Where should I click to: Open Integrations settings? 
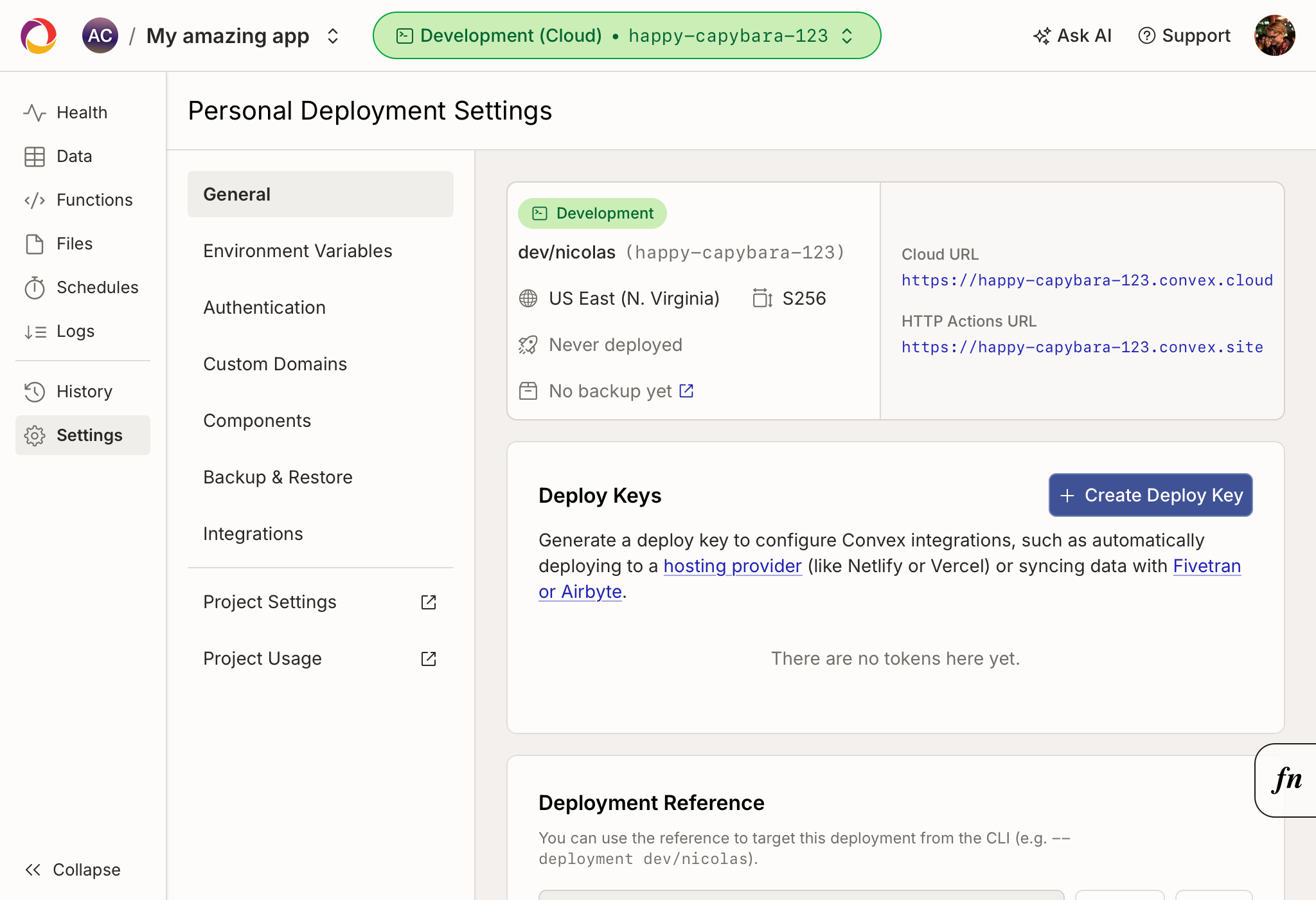(x=321, y=534)
